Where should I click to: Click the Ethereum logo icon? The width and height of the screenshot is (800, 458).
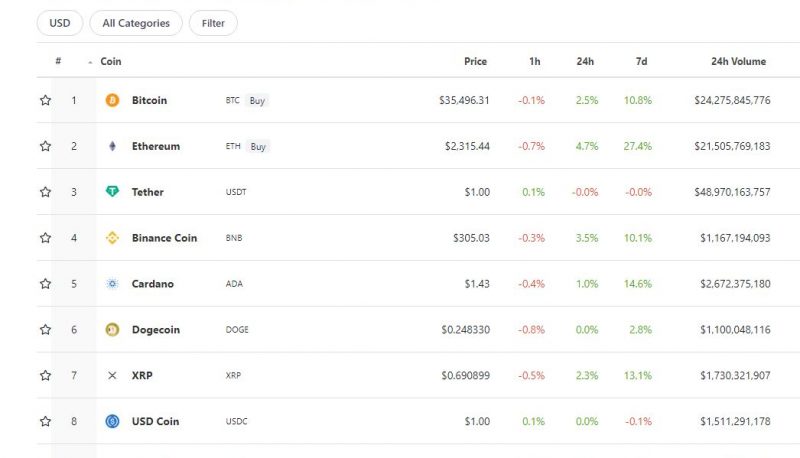(112, 146)
